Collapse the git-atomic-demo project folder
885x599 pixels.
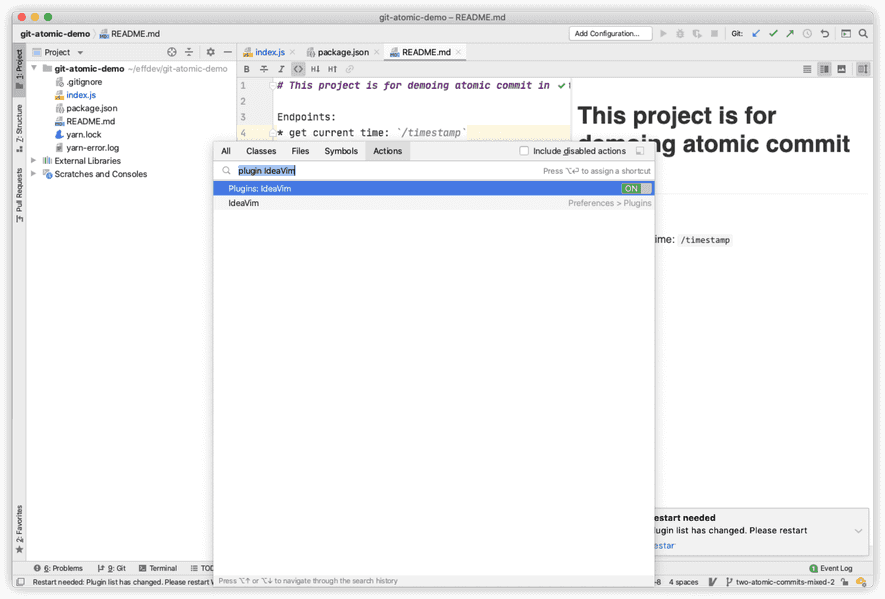tap(34, 69)
